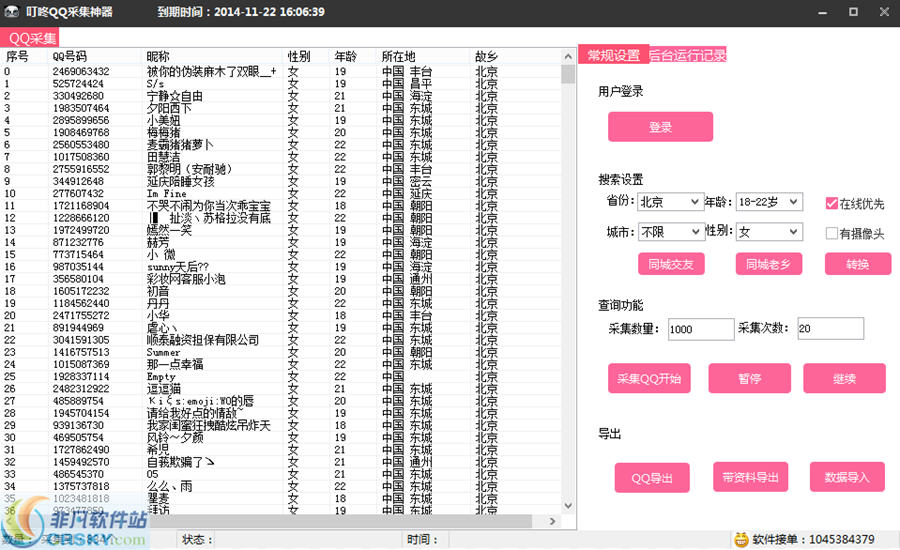Click the 暂停 button
The height and width of the screenshot is (550, 900).
tap(750, 378)
